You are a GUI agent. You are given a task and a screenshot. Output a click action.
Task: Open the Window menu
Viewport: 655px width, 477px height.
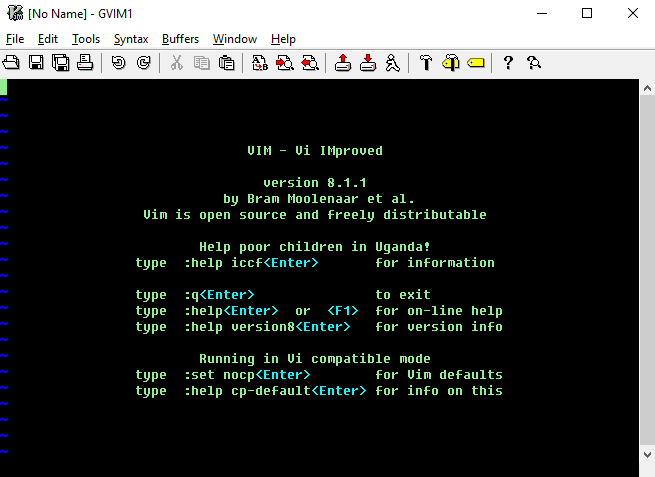[235, 39]
